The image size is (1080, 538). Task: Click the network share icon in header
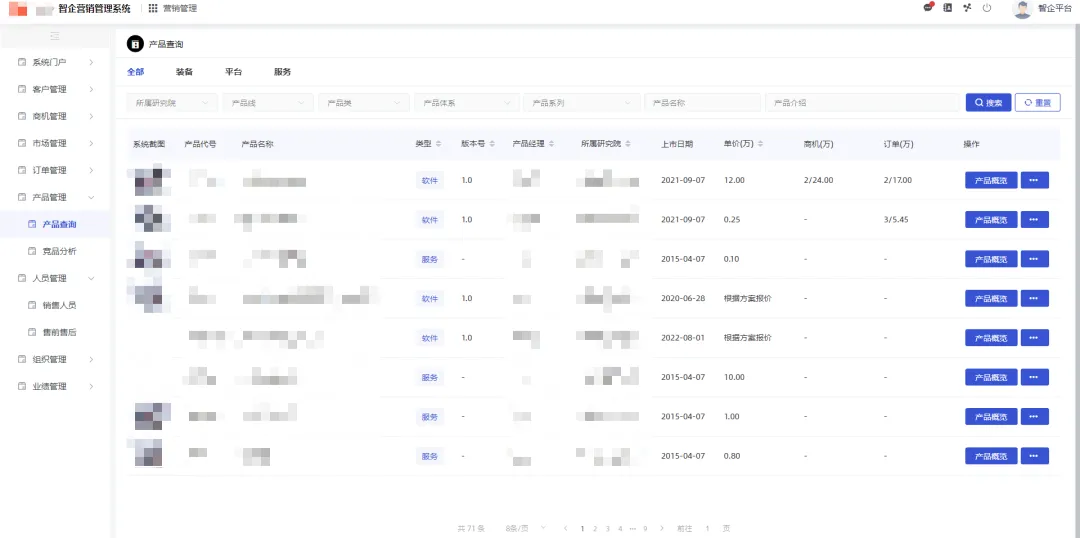967,8
